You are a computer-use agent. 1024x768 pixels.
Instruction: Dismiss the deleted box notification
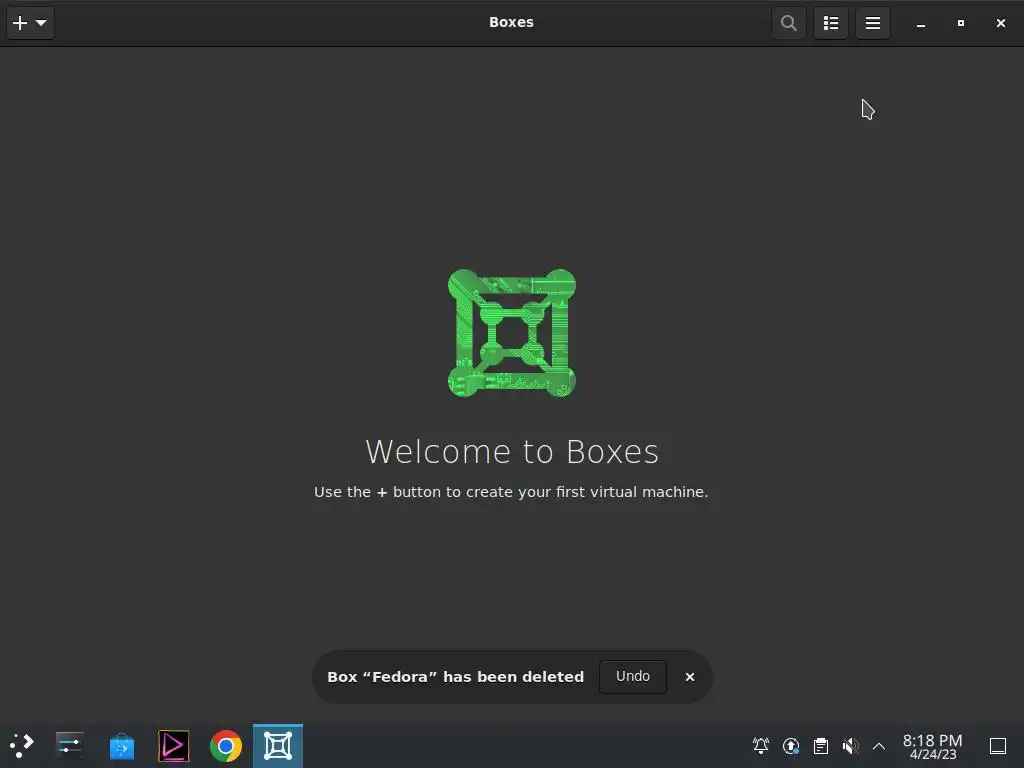click(690, 677)
